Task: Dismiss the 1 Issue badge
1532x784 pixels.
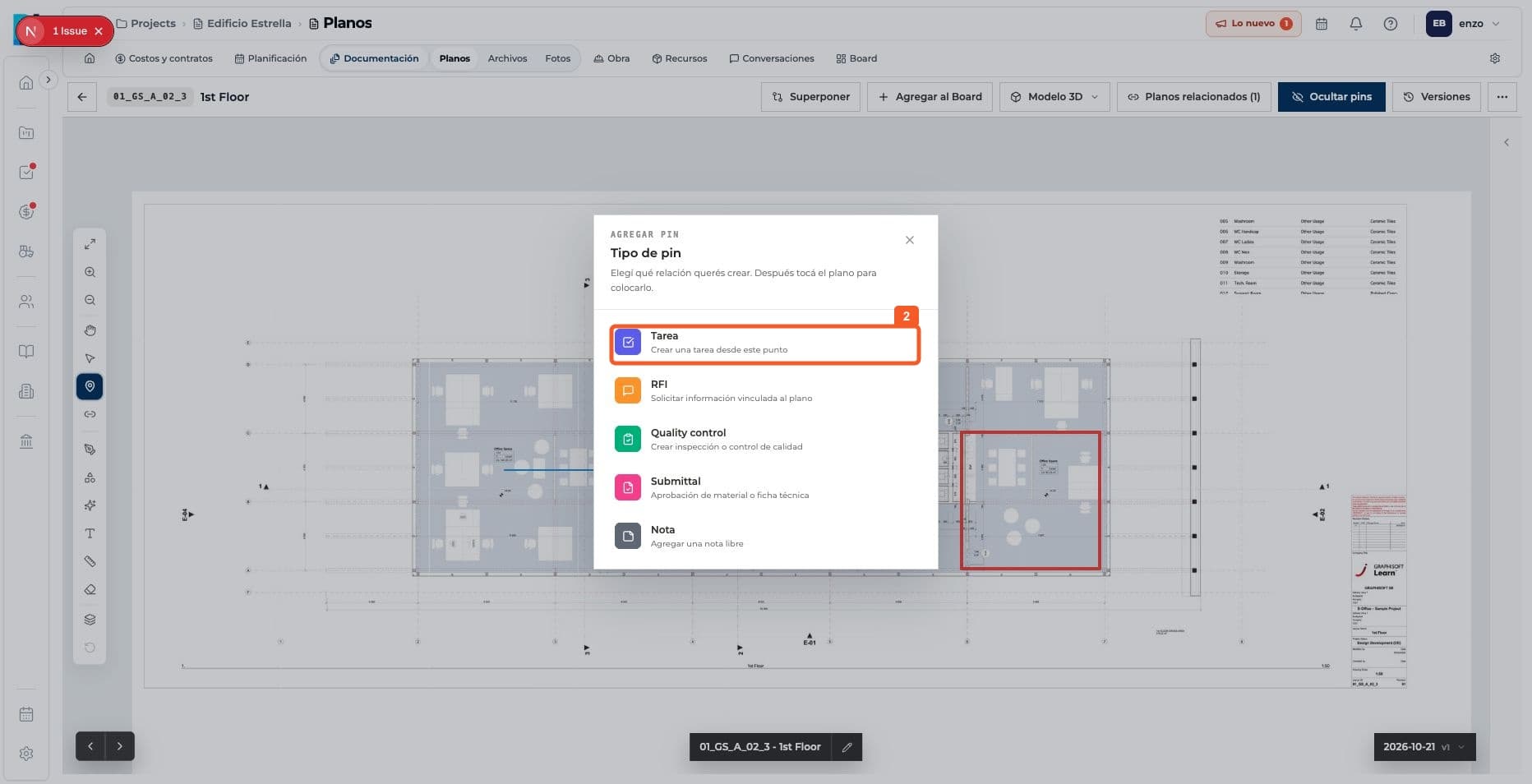Action: 99,31
